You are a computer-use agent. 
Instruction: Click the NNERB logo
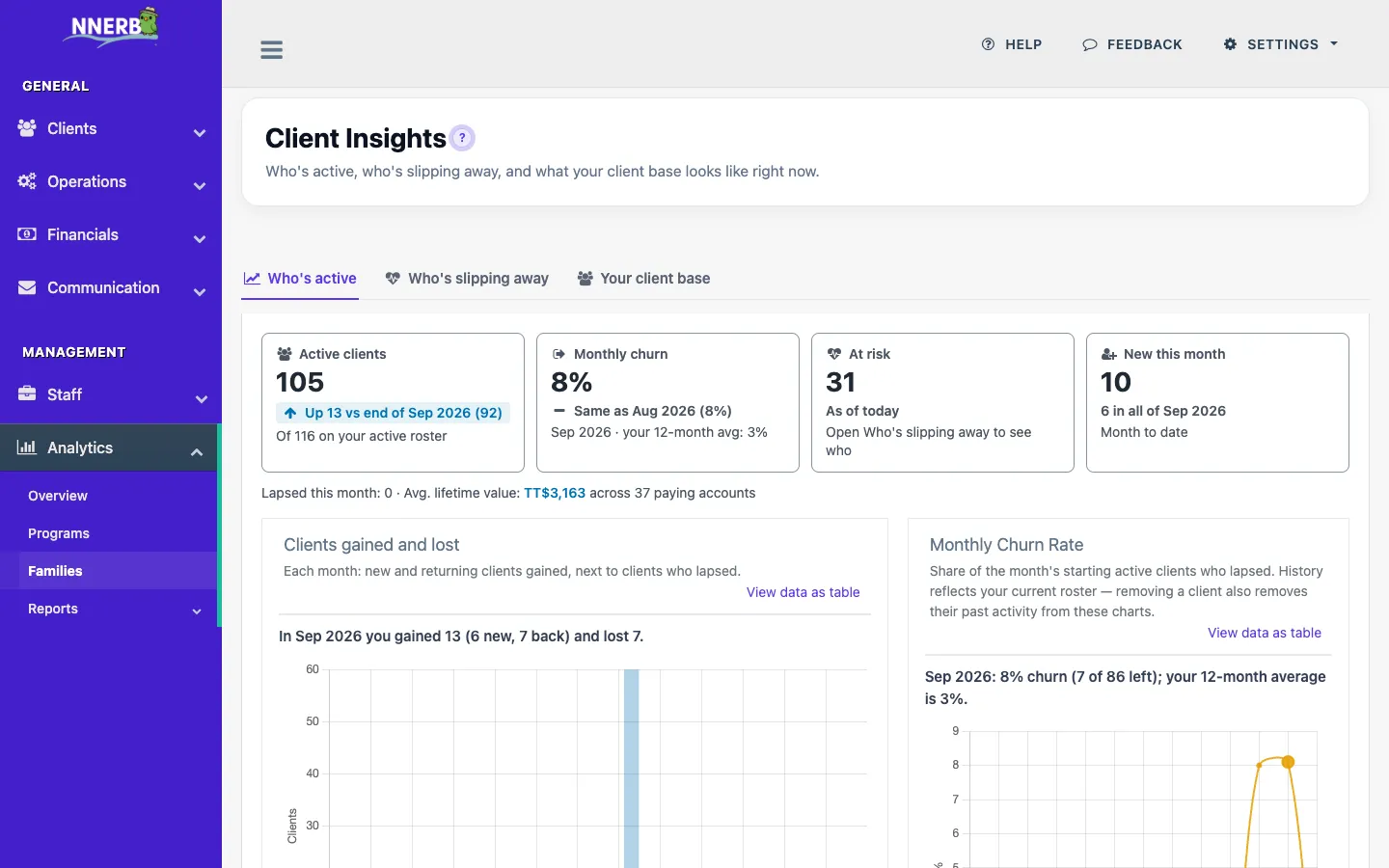coord(111,27)
